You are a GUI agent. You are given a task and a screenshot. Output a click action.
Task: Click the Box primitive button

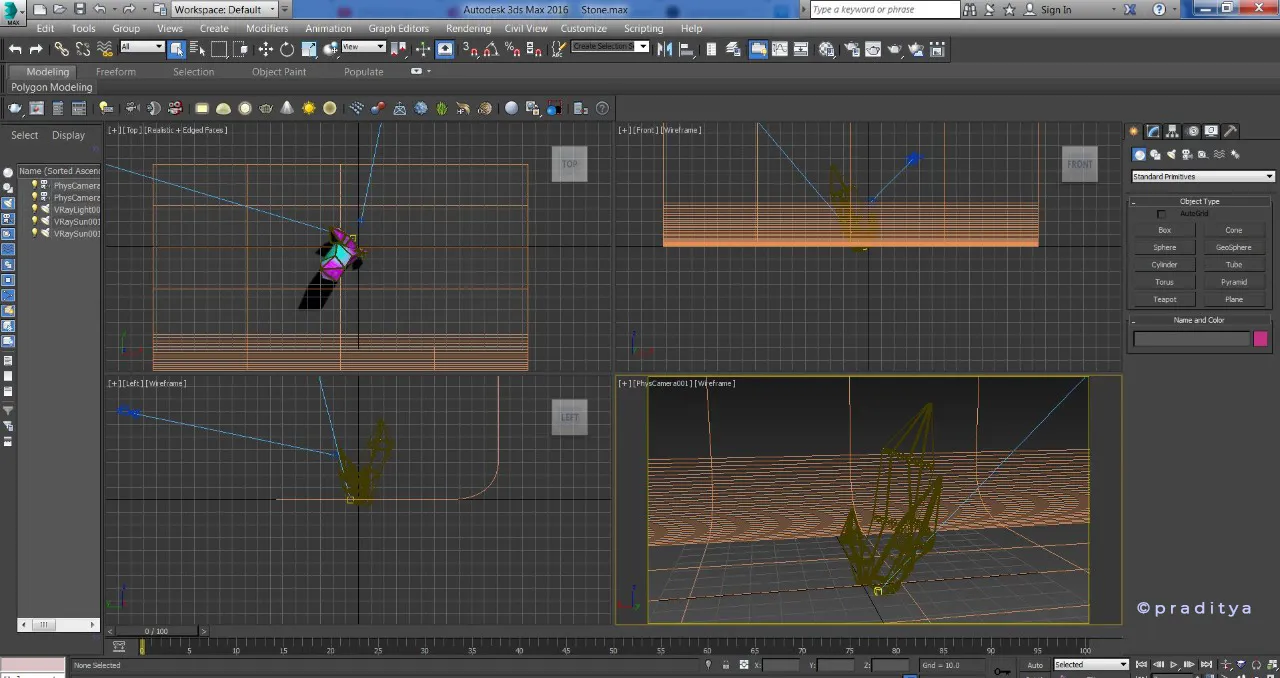pyautogui.click(x=1165, y=230)
